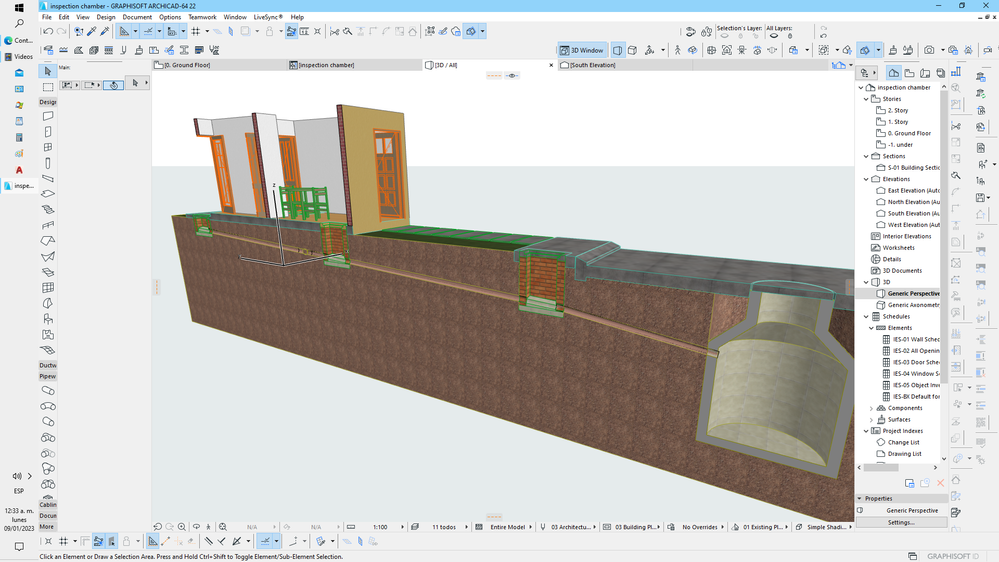Click the More button in Toolbox
The image size is (999, 562).
tap(47, 526)
